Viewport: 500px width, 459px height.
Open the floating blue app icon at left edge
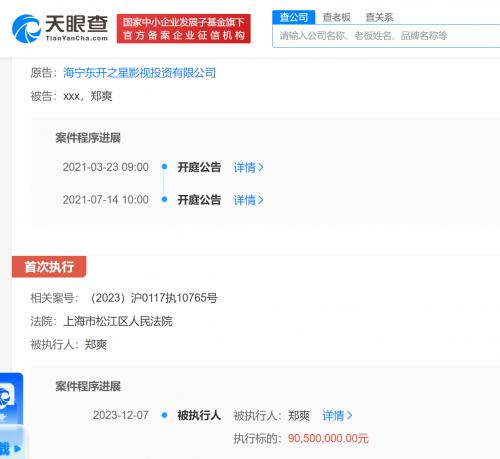(x=11, y=398)
